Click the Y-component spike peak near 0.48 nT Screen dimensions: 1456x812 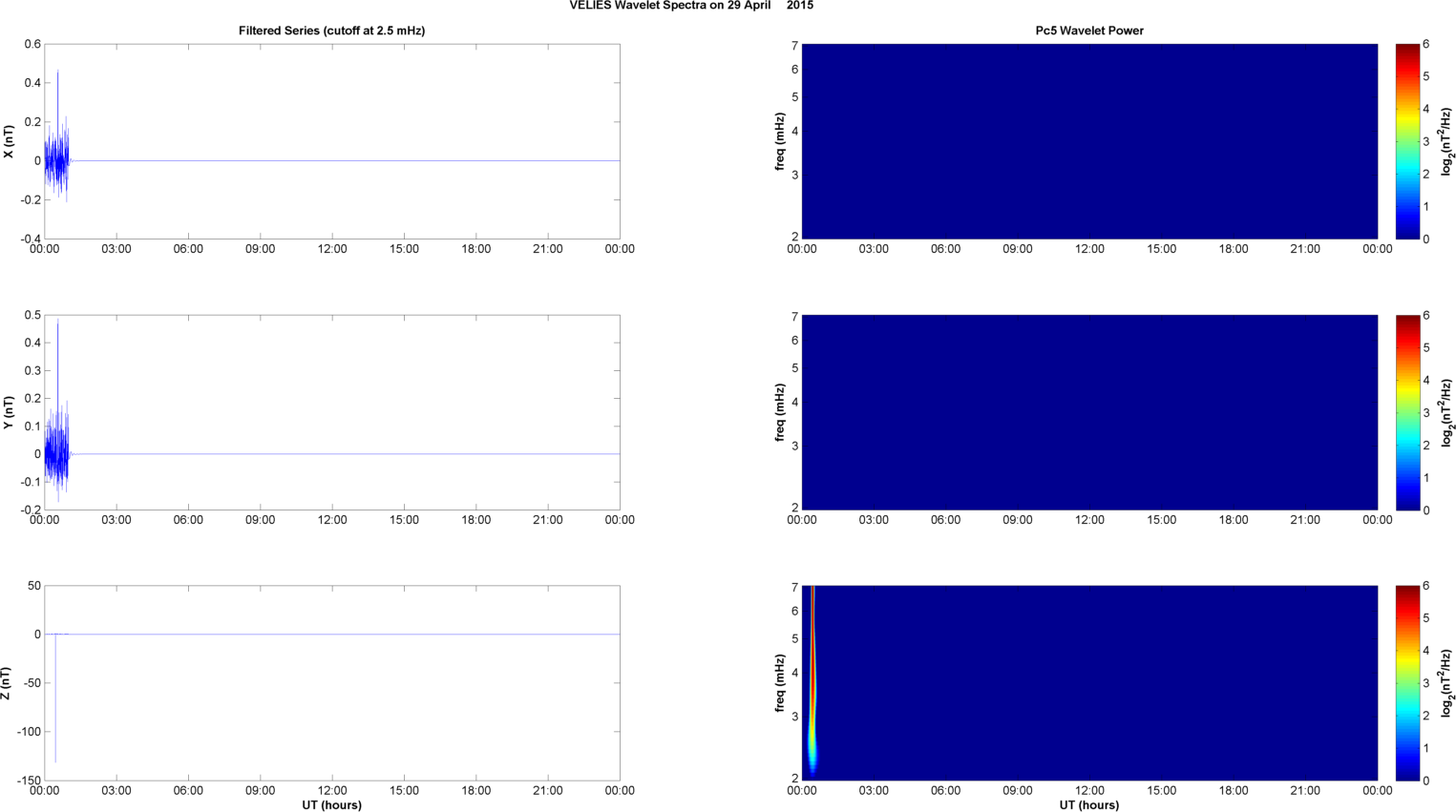coord(57,321)
